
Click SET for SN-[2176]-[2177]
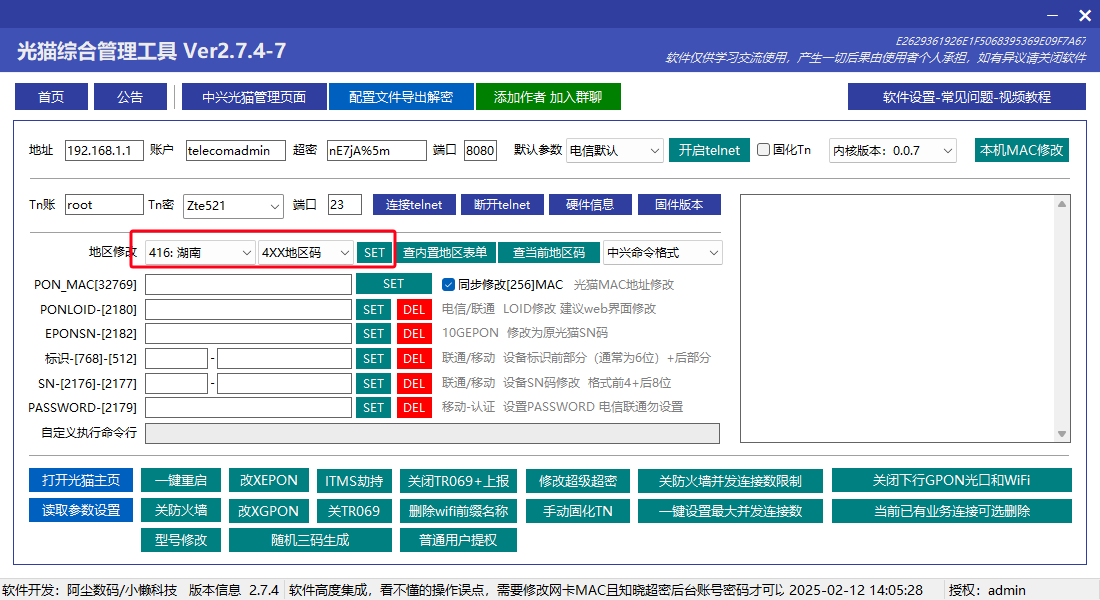[x=373, y=384]
